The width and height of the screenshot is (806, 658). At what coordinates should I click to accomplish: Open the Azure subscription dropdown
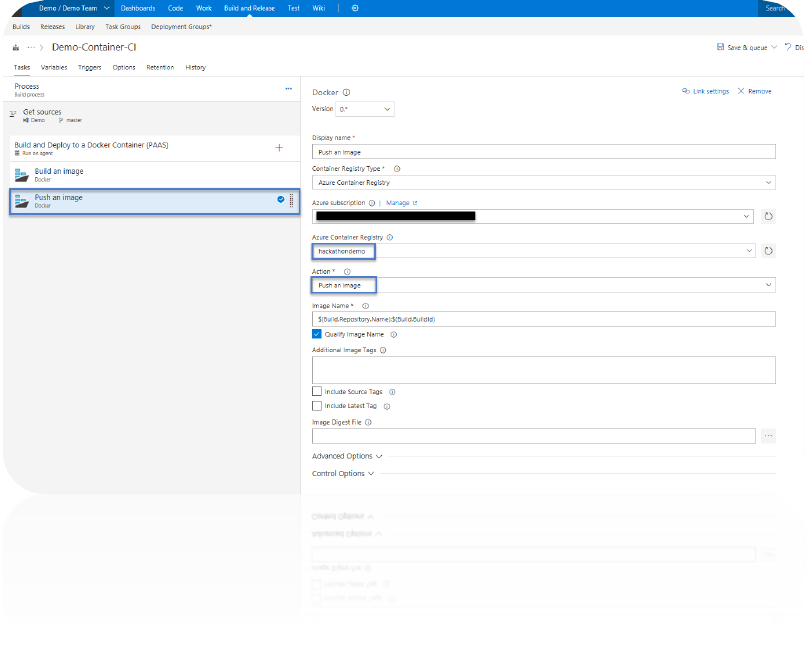[x=533, y=216]
